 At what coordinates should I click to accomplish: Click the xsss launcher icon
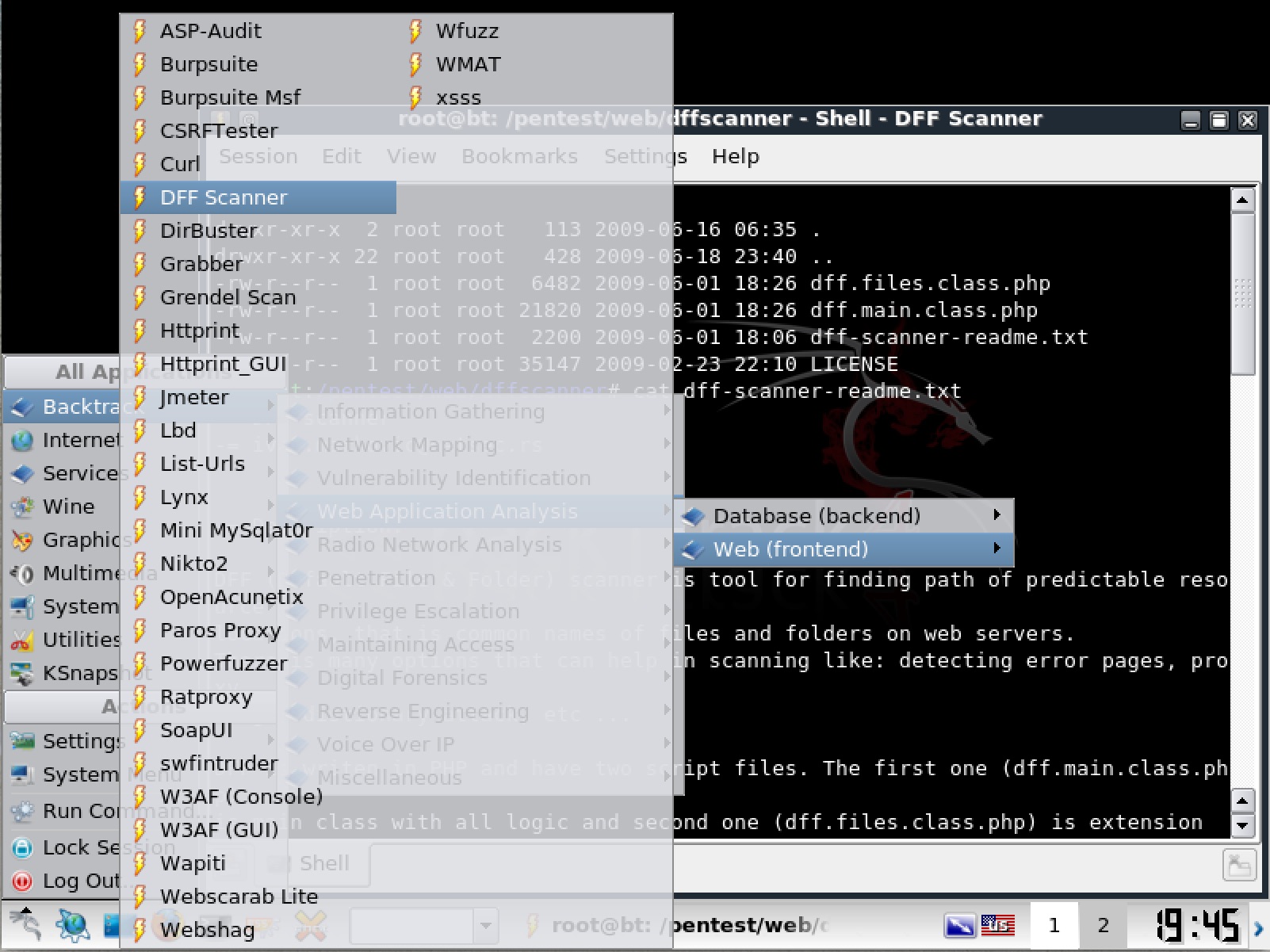[415, 97]
